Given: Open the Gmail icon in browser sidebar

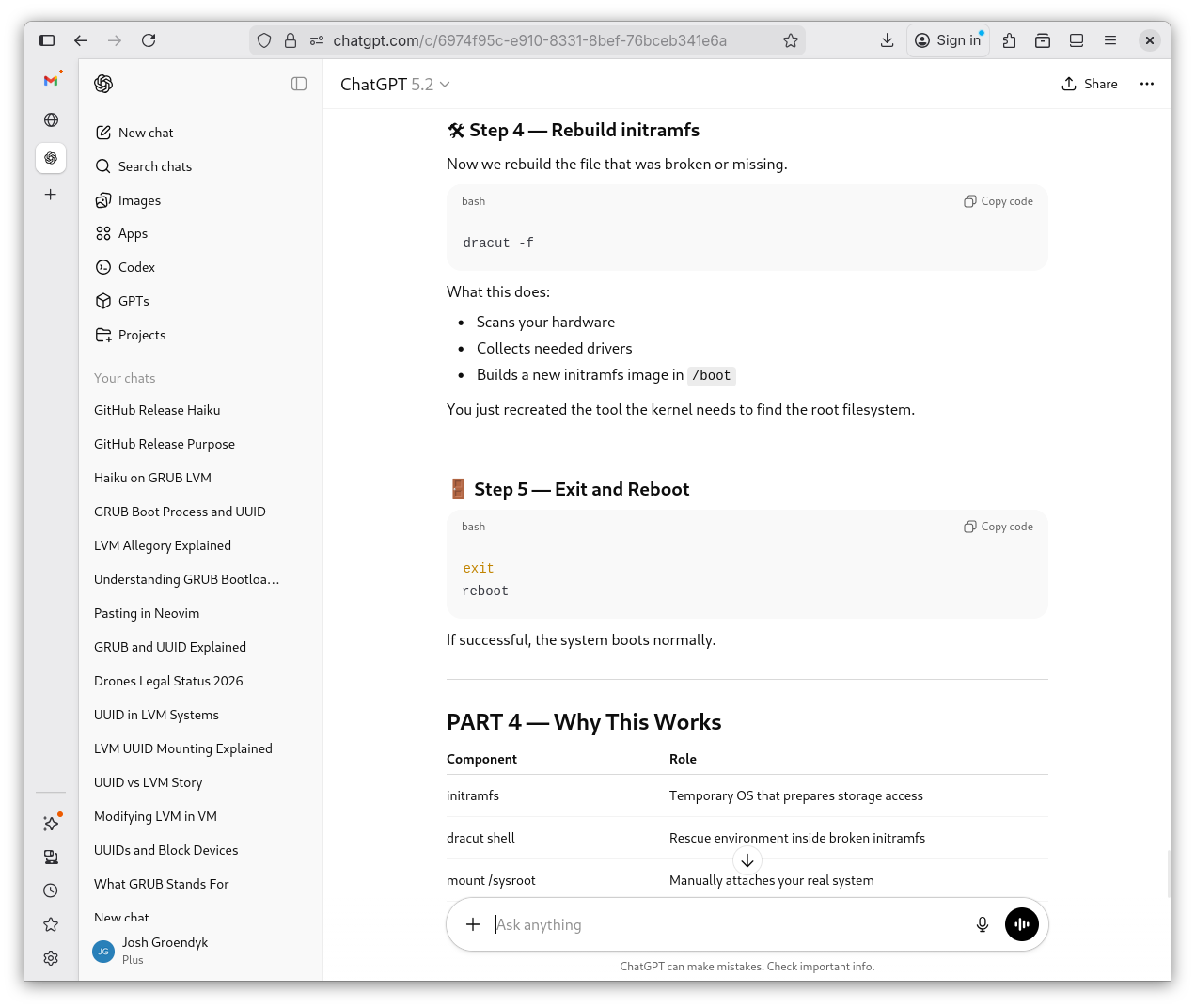Looking at the screenshot, I should 51,81.
